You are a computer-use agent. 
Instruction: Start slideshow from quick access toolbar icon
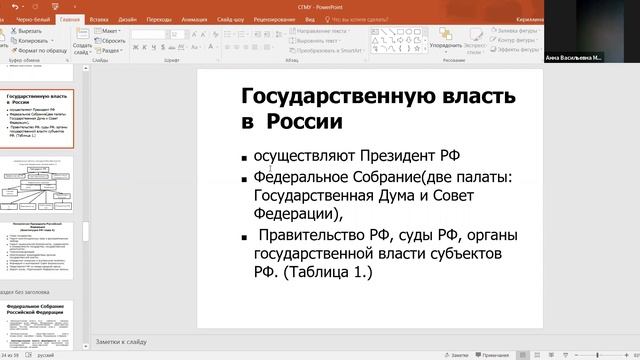(55, 7)
